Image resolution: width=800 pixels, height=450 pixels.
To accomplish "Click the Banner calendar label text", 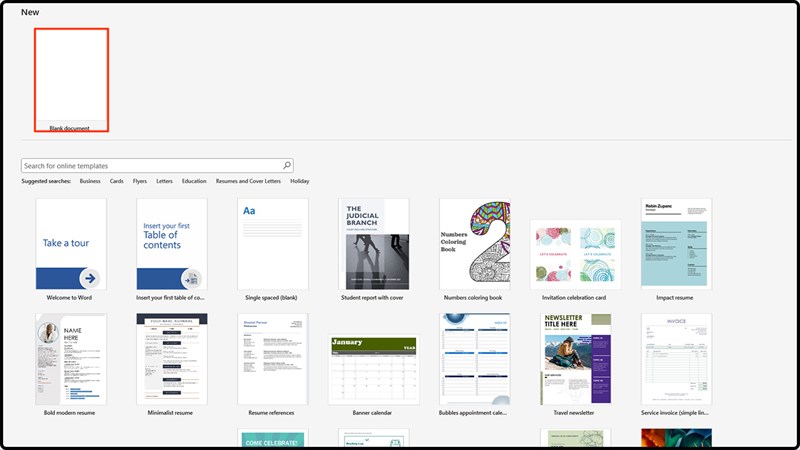I will [372, 413].
